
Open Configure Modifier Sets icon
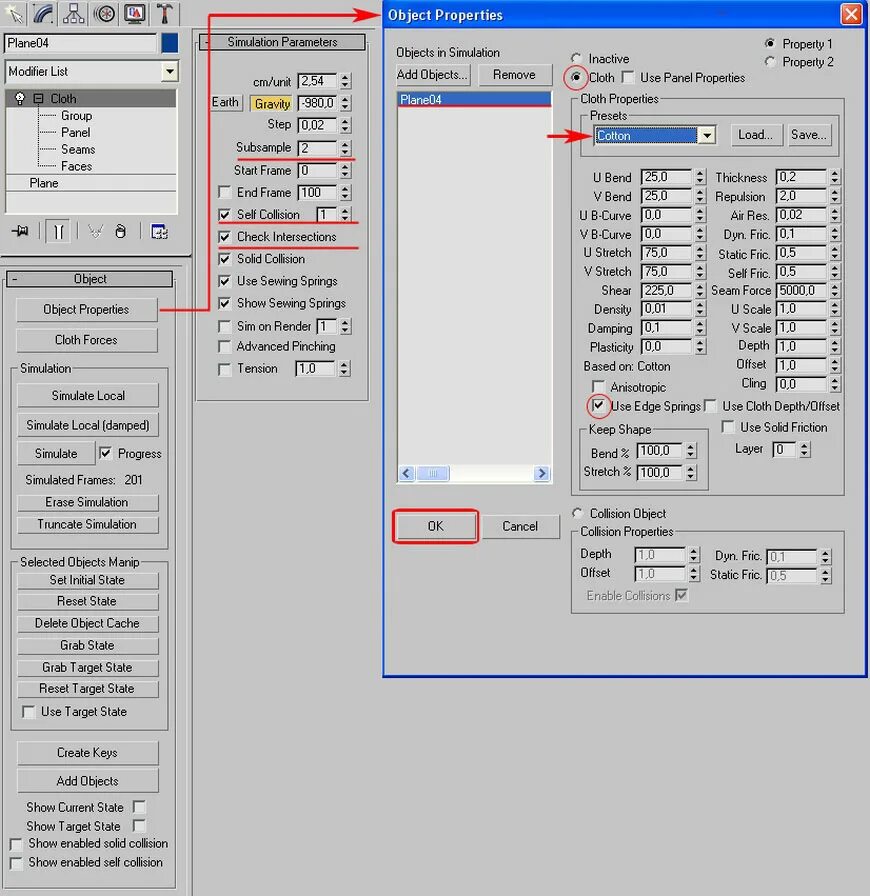pos(159,231)
